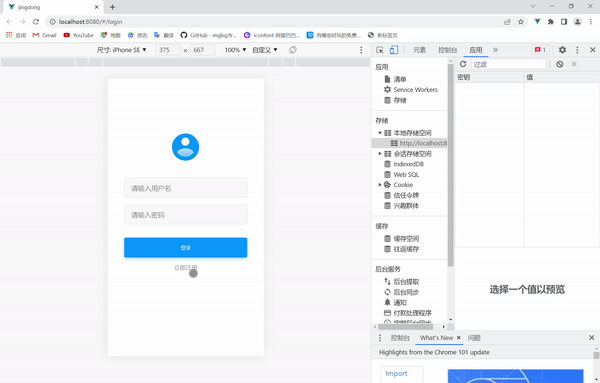600x383 pixels.
Task: Open the GitHub bookmark
Action: pos(209,35)
